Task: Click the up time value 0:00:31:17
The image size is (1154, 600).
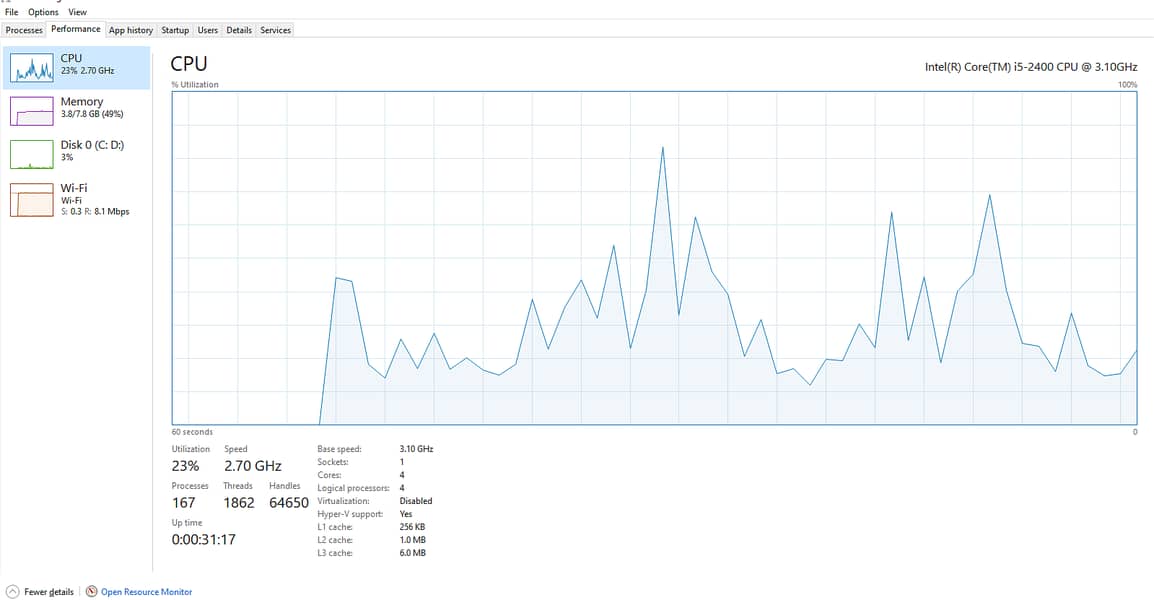Action: pyautogui.click(x=204, y=540)
